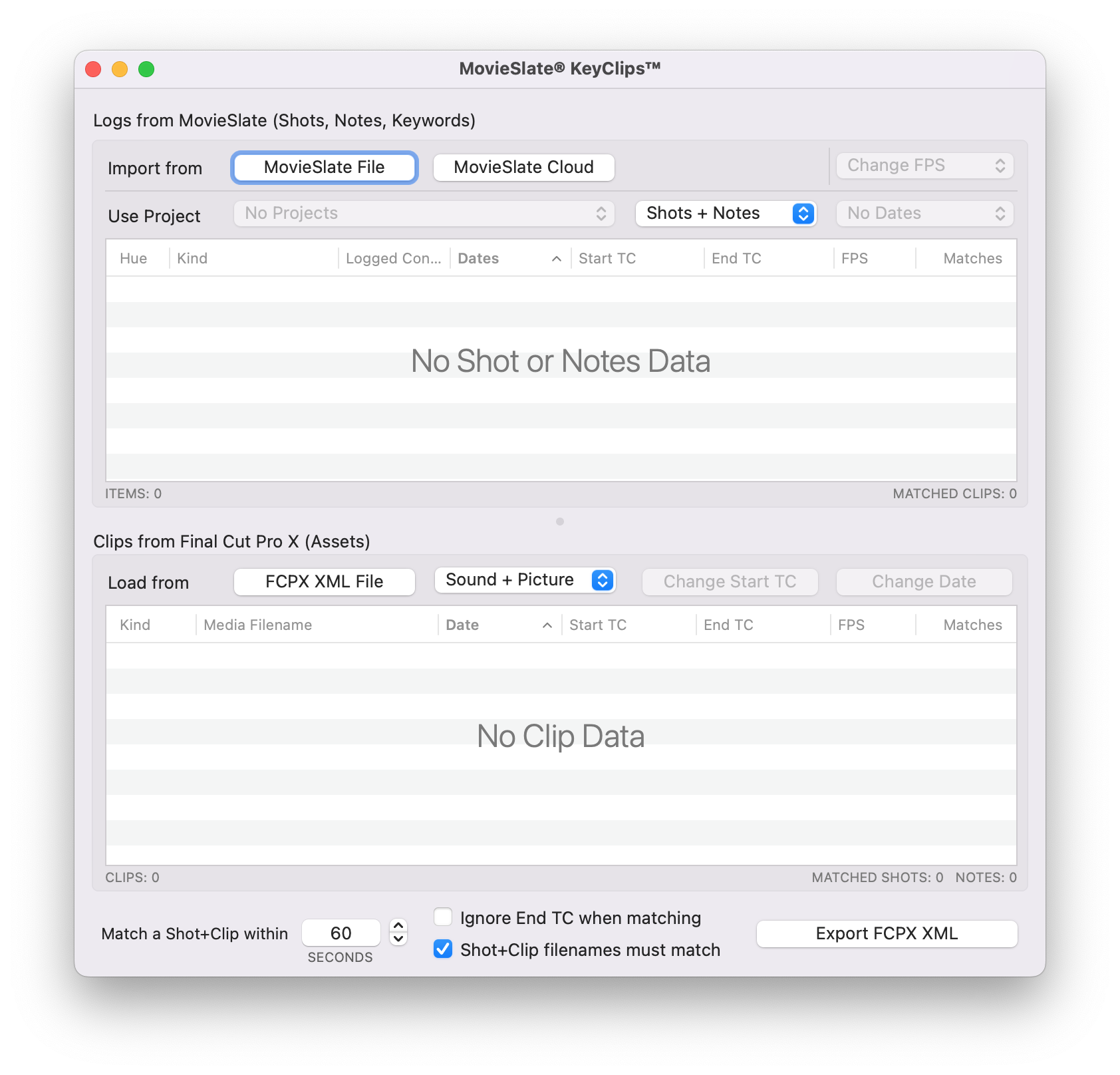
Task: Import logs from MovieSlate Cloud
Action: 523,168
